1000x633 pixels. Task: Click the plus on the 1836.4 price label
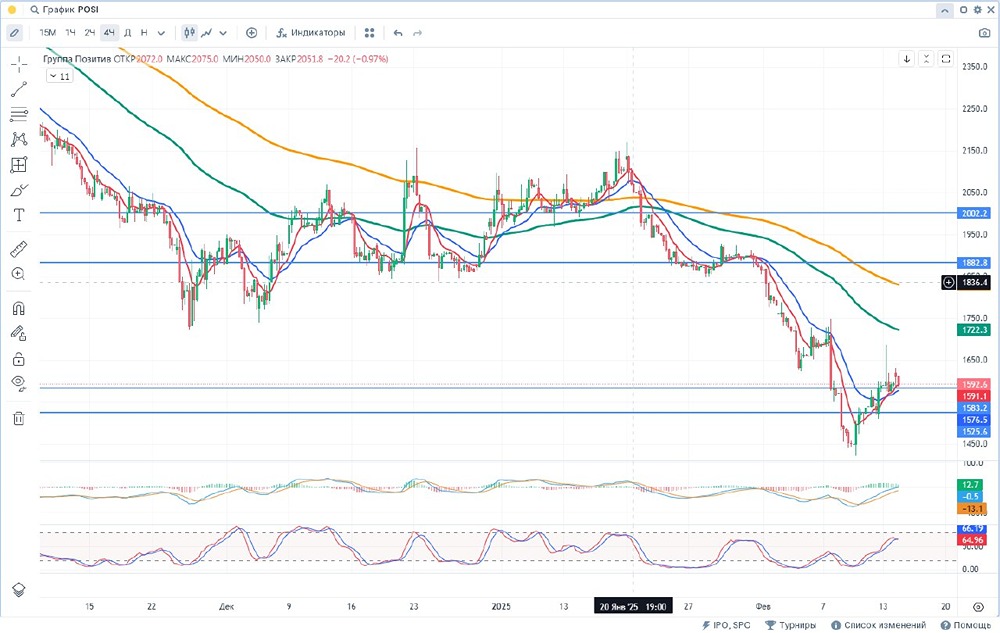pyautogui.click(x=948, y=282)
